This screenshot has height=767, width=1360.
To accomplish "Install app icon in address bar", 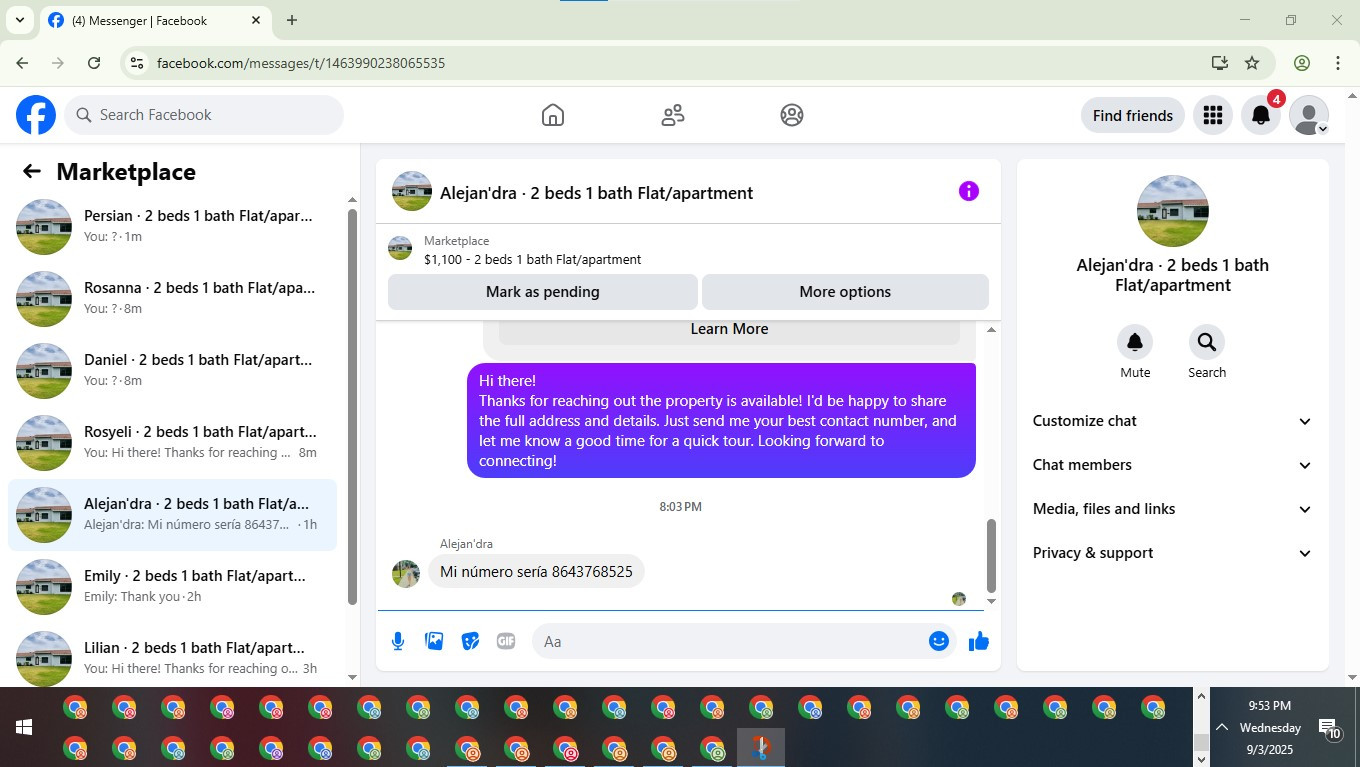I will (1219, 63).
